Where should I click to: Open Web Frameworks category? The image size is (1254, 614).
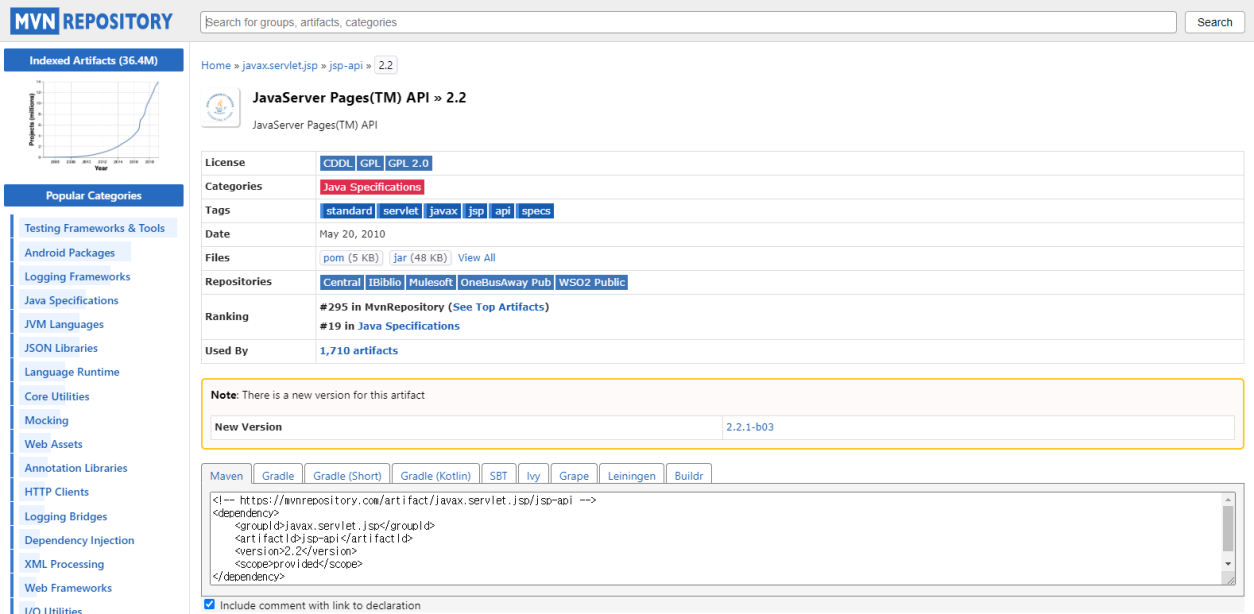(68, 588)
